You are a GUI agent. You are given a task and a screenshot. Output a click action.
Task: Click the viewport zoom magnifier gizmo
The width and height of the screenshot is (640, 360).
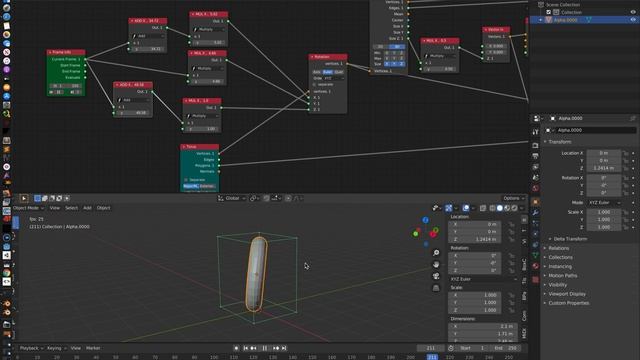pos(436,253)
